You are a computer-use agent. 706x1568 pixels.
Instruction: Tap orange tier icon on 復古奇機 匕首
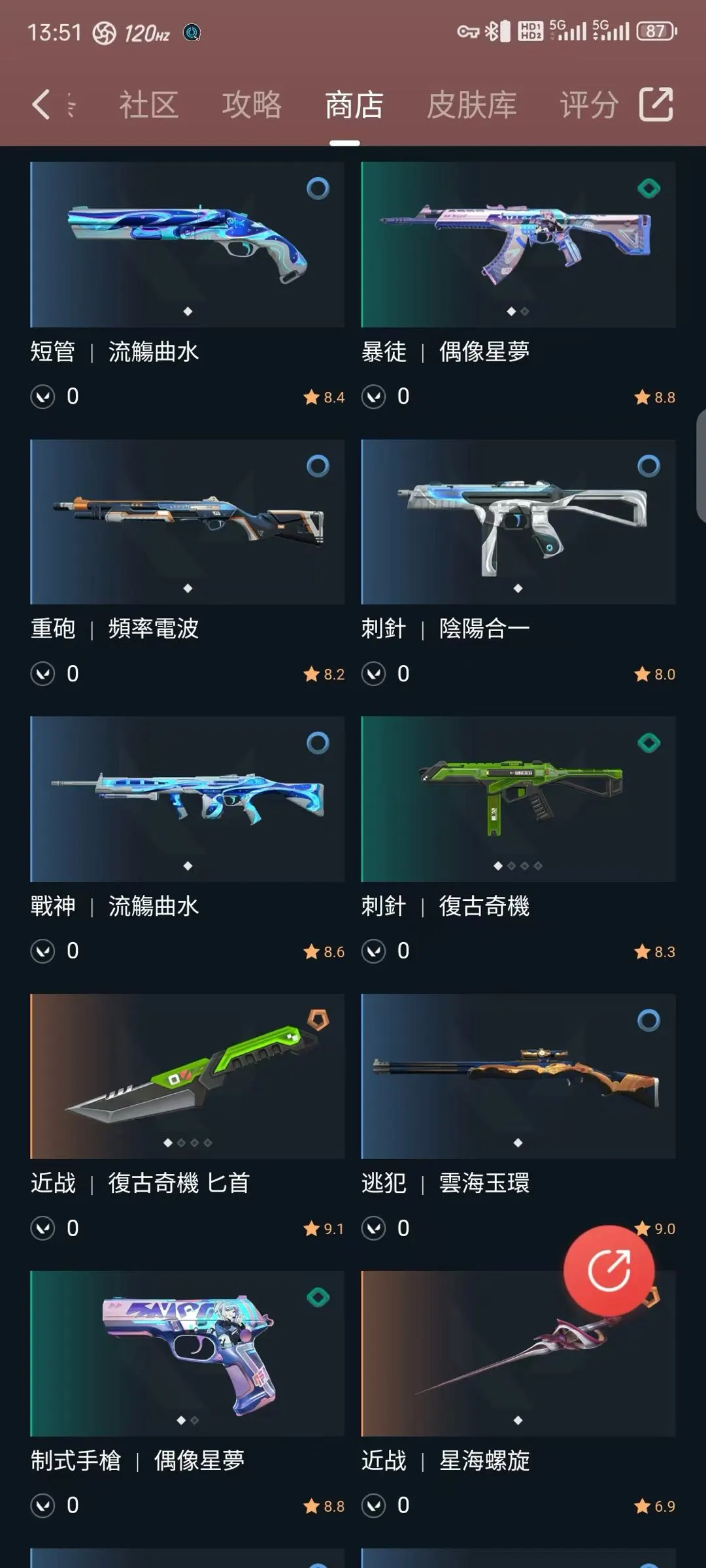coord(318,1020)
